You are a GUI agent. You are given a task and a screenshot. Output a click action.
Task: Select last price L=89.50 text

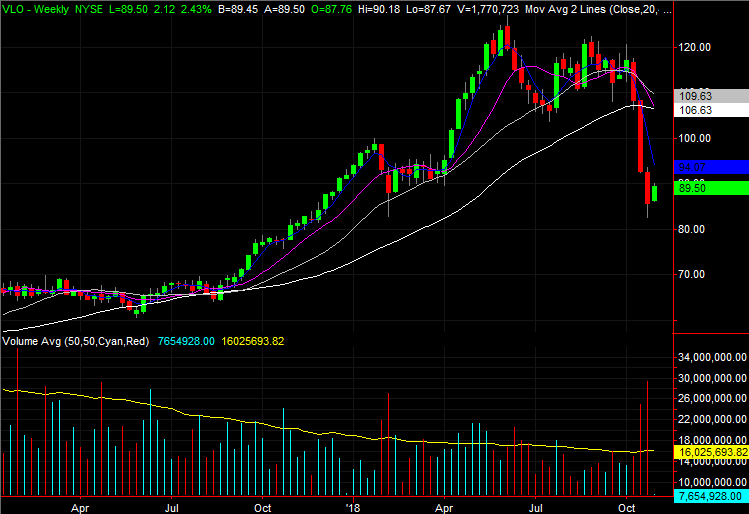coord(128,9)
